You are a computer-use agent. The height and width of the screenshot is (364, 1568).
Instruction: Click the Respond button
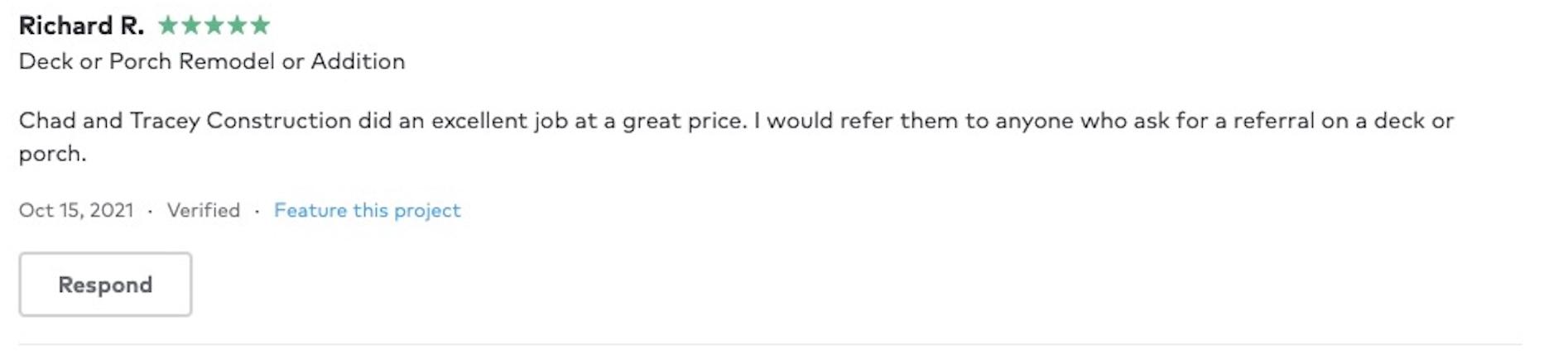pyautogui.click(x=105, y=285)
